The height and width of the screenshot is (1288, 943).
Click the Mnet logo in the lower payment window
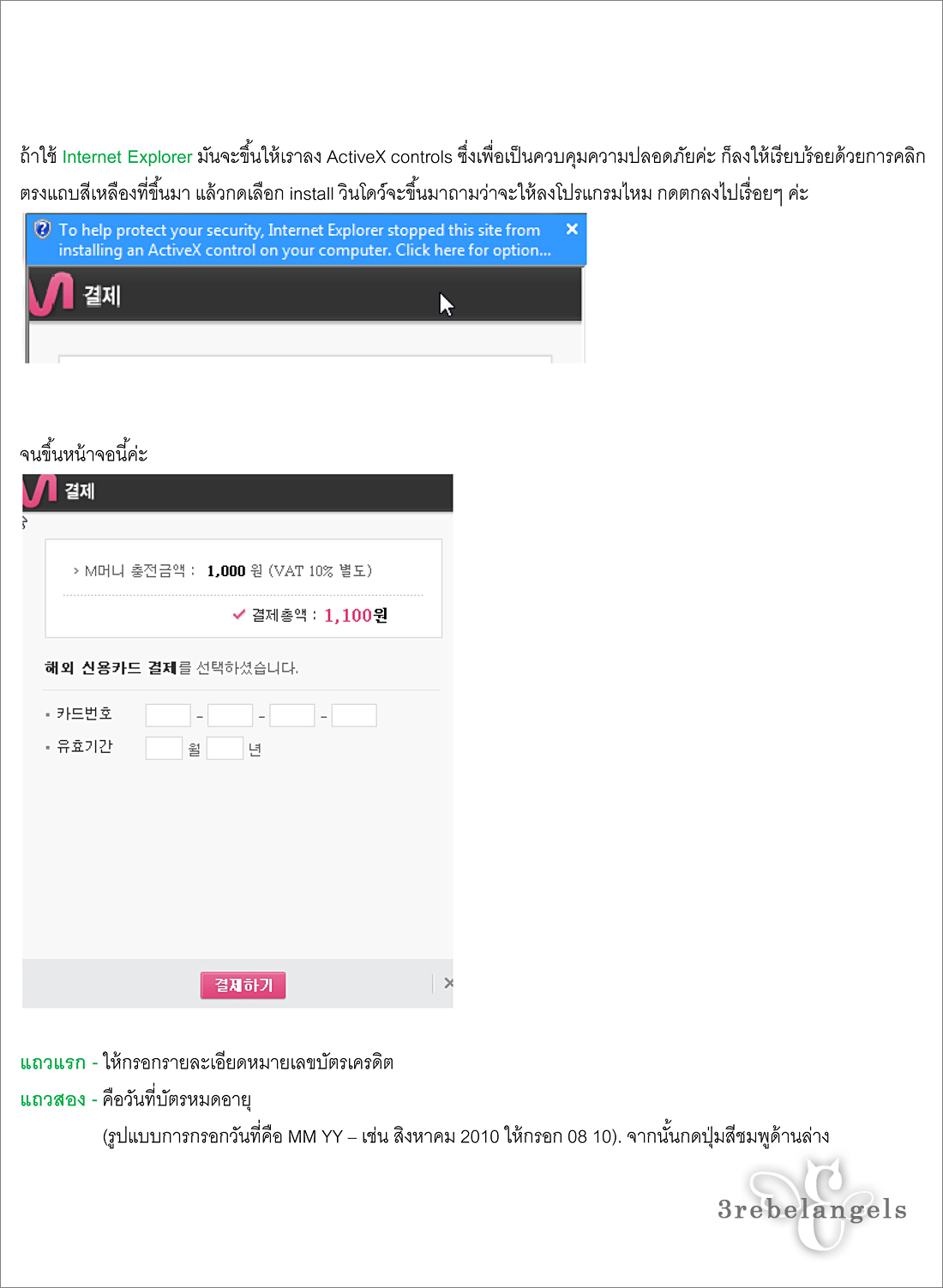pos(39,491)
